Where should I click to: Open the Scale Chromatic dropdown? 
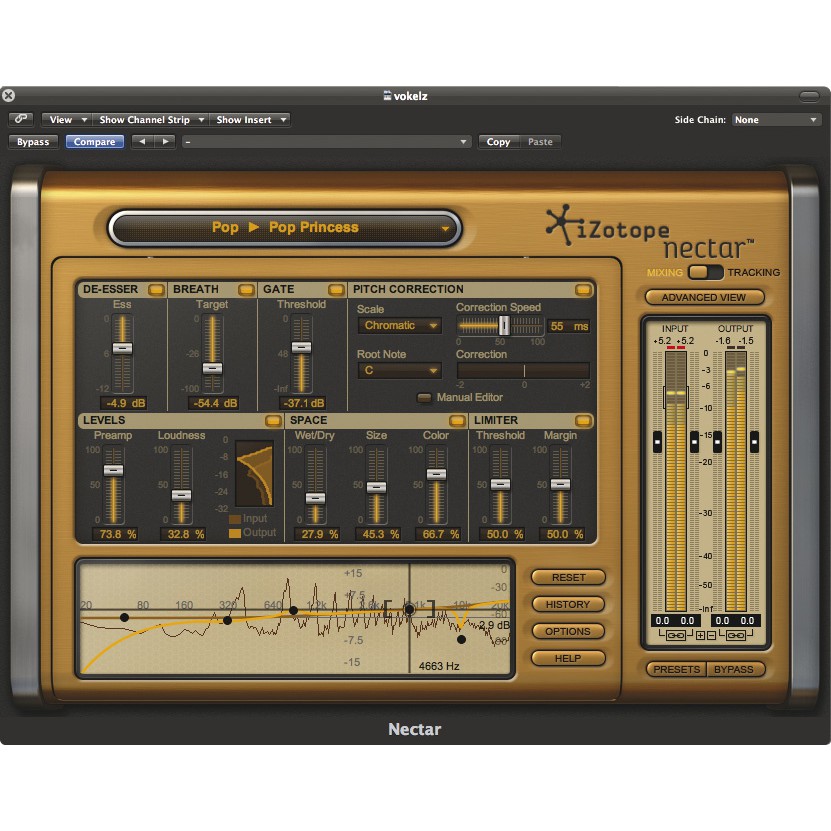(x=399, y=325)
